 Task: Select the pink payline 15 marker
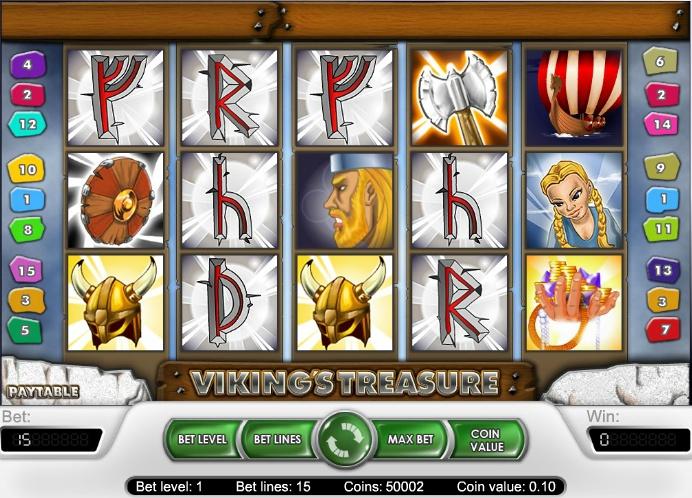[x=26, y=270]
